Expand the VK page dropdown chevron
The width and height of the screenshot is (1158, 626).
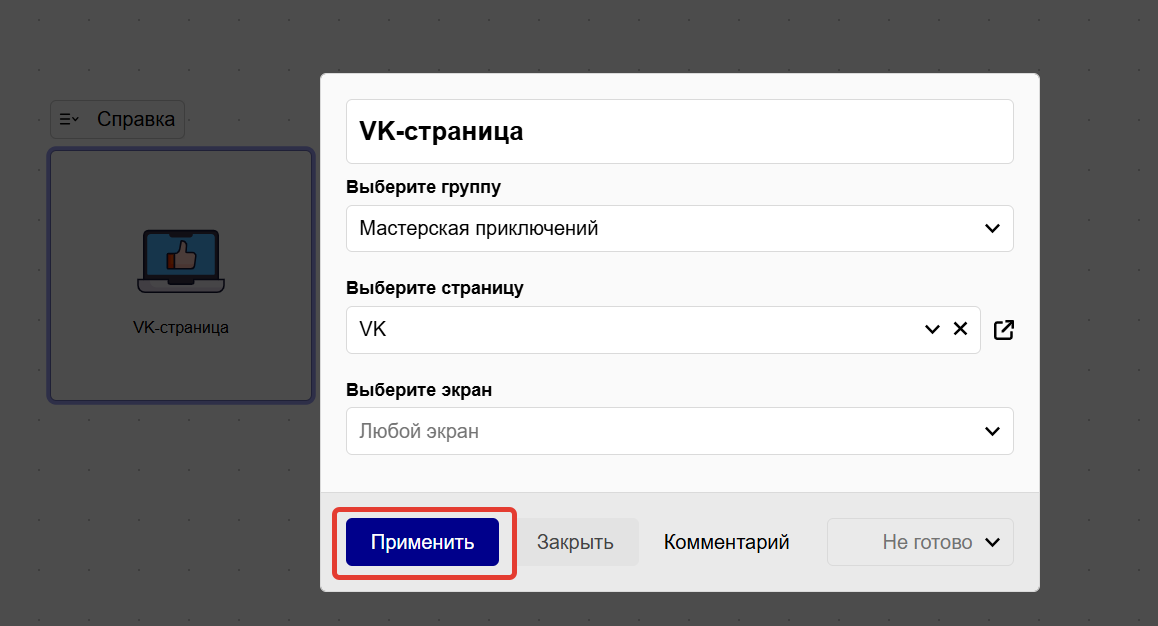pyautogui.click(x=932, y=329)
